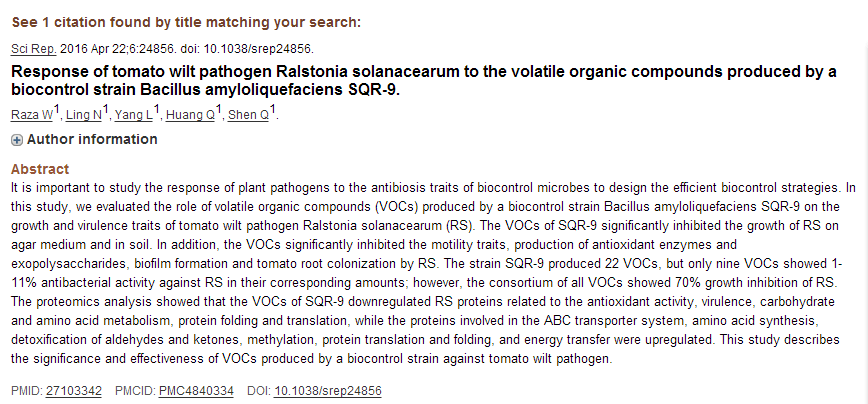Viewport: 868px width, 404px height.
Task: Open author Raza W link
Action: point(31,116)
